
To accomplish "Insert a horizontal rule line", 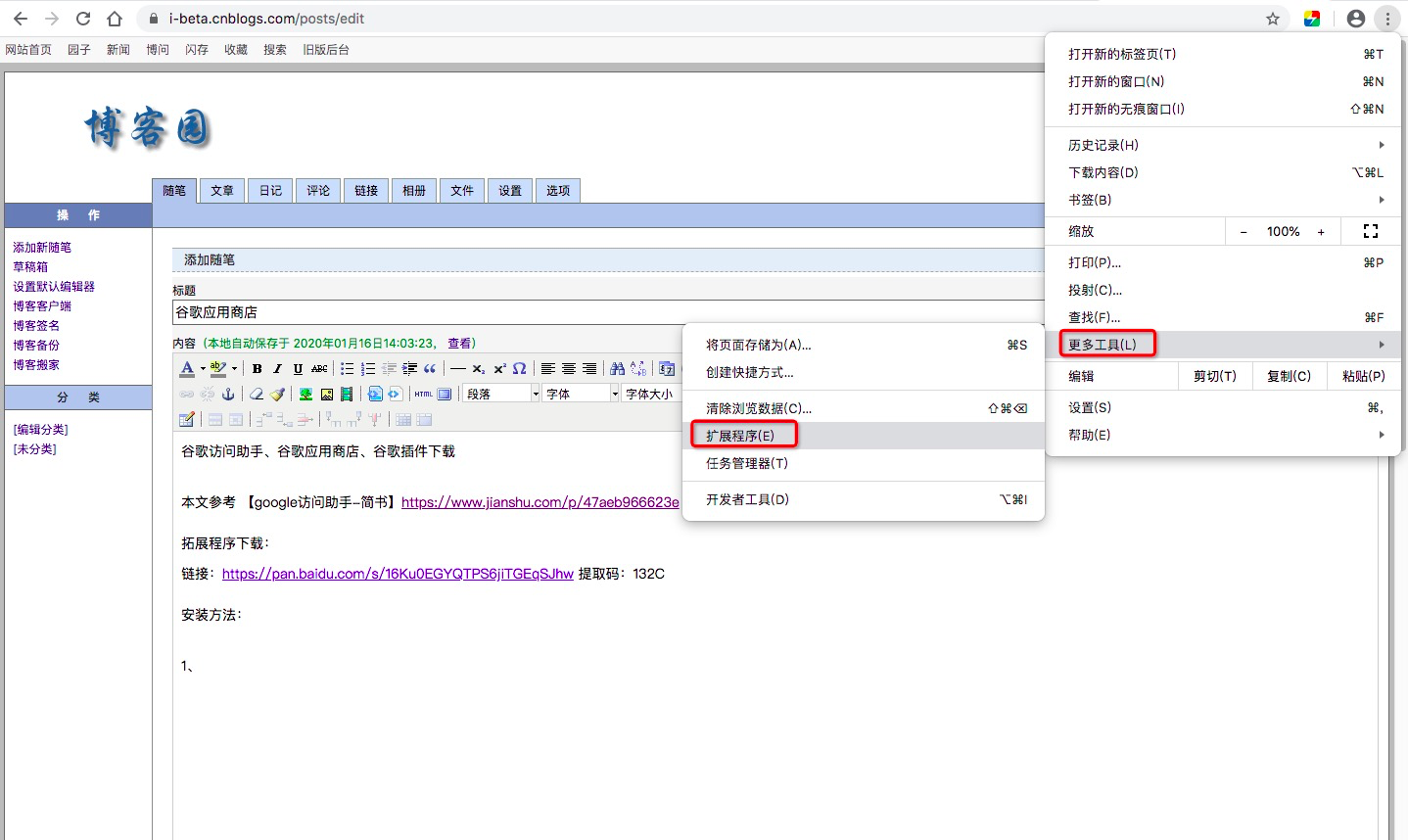I will click(457, 369).
